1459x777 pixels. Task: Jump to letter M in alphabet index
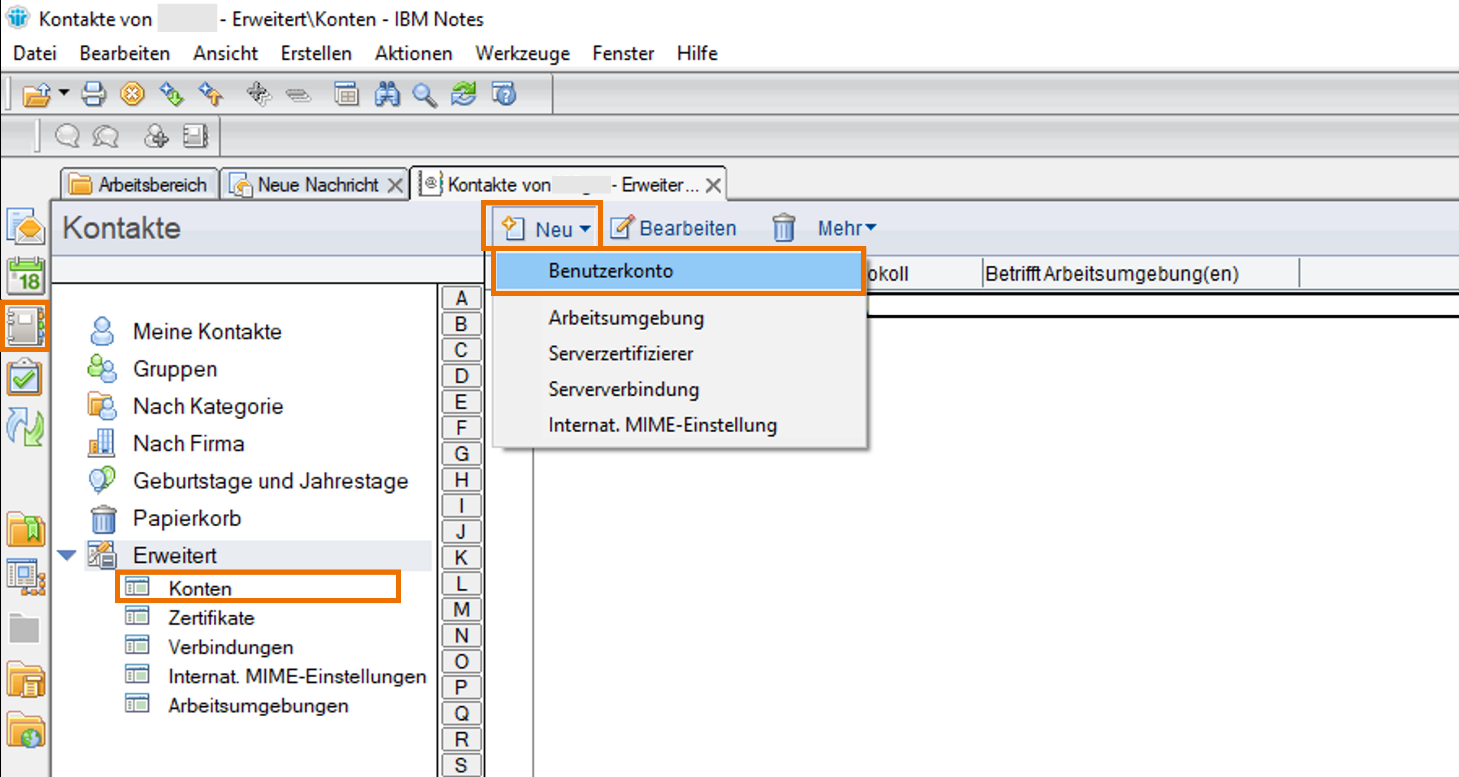coord(461,610)
